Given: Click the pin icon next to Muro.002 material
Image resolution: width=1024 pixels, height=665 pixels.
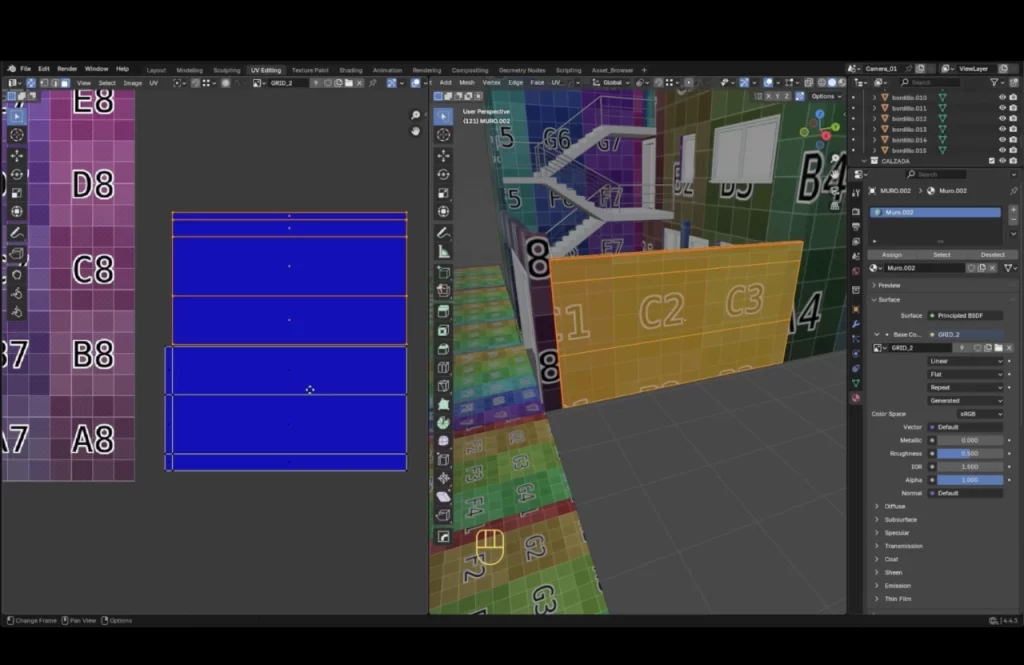Looking at the screenshot, I should pyautogui.click(x=1014, y=191).
